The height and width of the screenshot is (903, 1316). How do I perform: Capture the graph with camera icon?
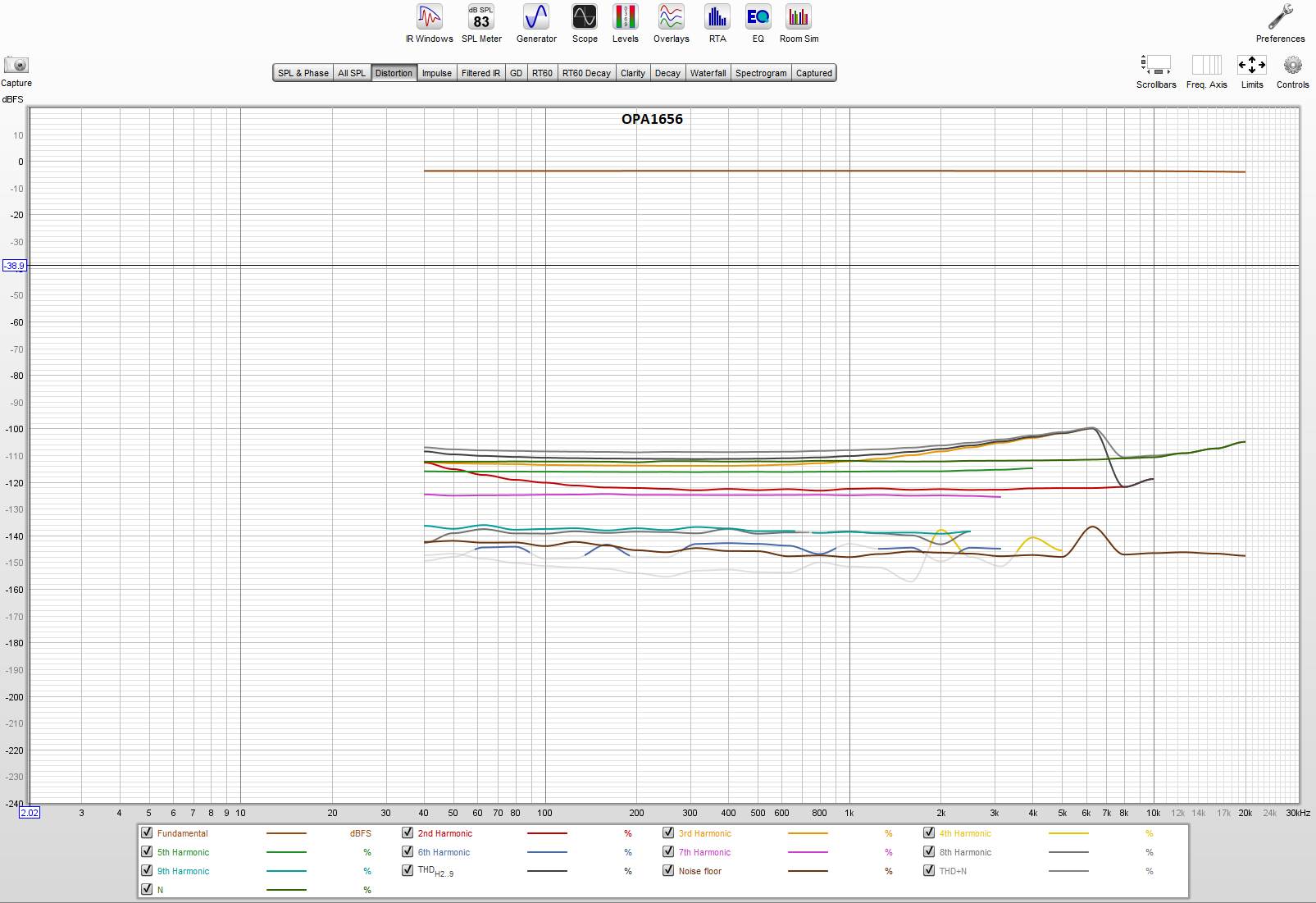[16, 71]
